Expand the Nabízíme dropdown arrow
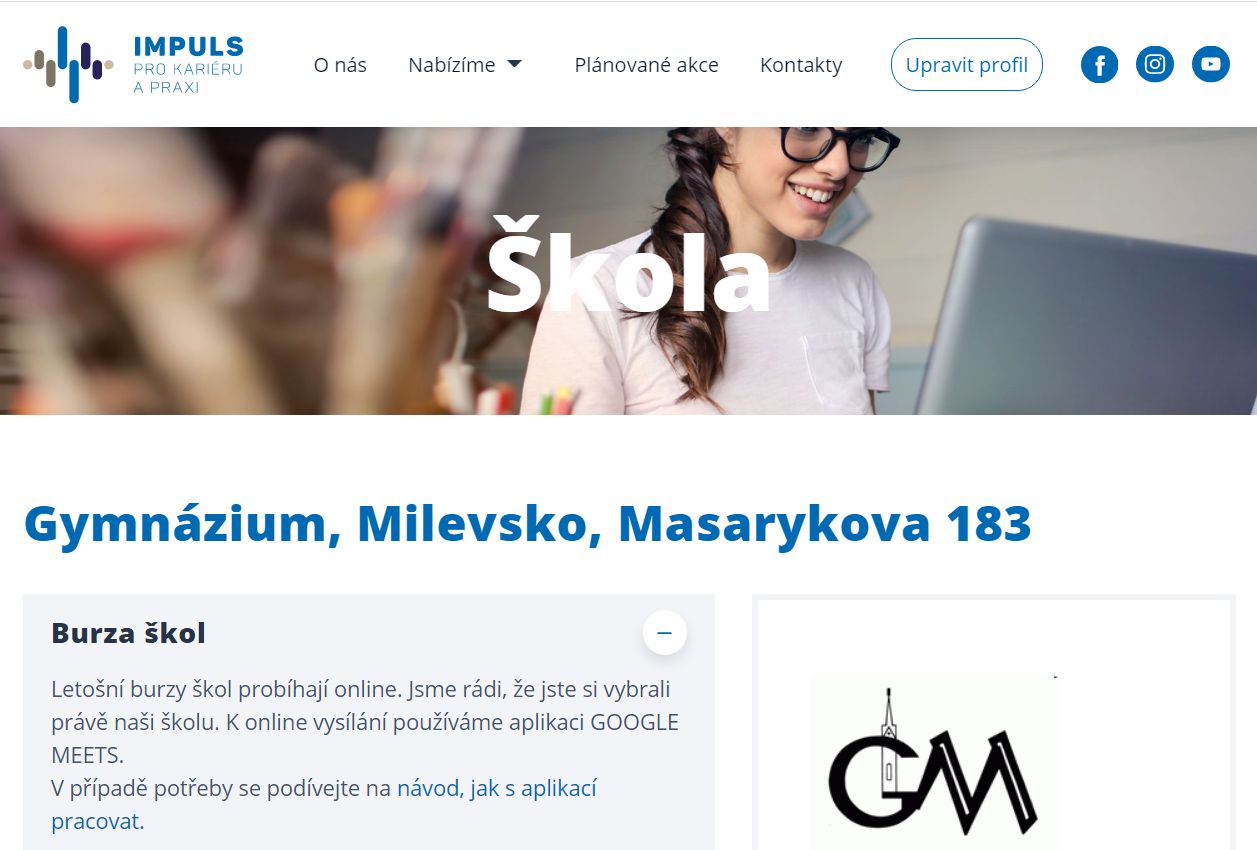Viewport: 1257px width, 850px height. pyautogui.click(x=515, y=64)
